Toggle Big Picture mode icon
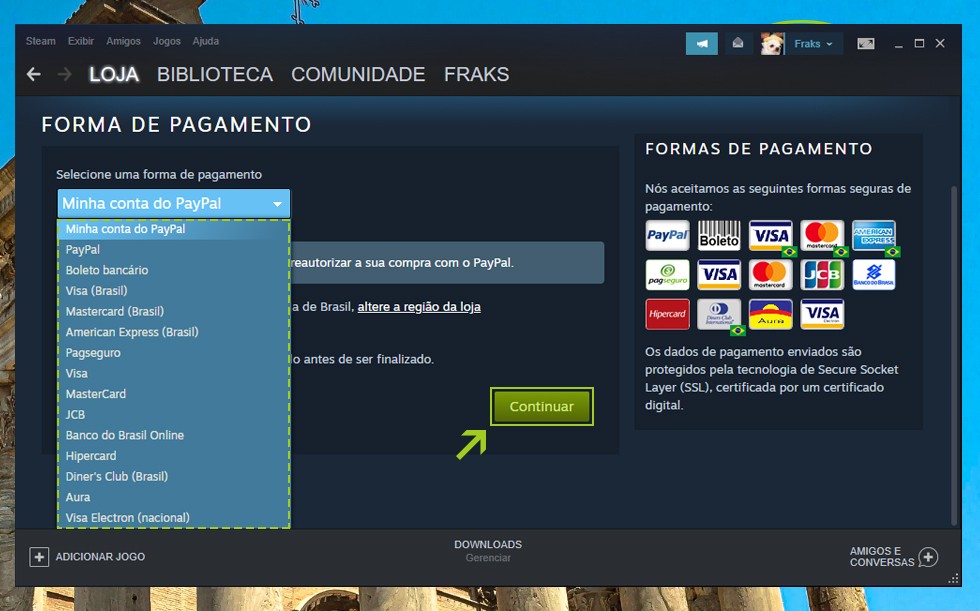The height and width of the screenshot is (611, 980). (x=866, y=44)
